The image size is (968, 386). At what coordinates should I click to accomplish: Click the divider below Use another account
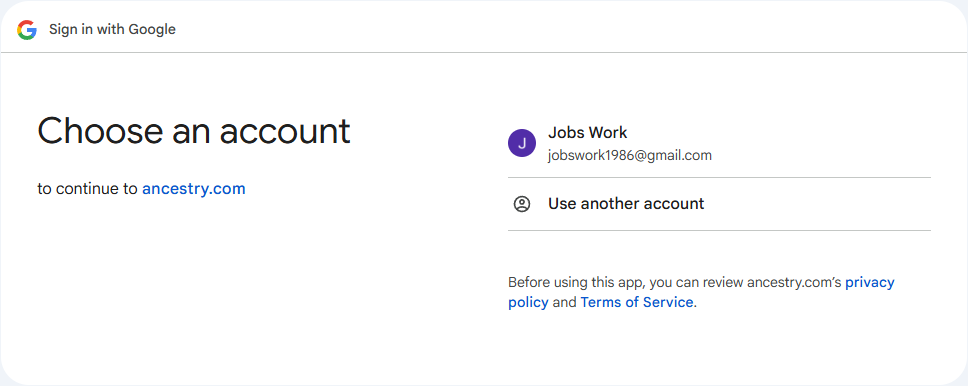click(x=719, y=231)
